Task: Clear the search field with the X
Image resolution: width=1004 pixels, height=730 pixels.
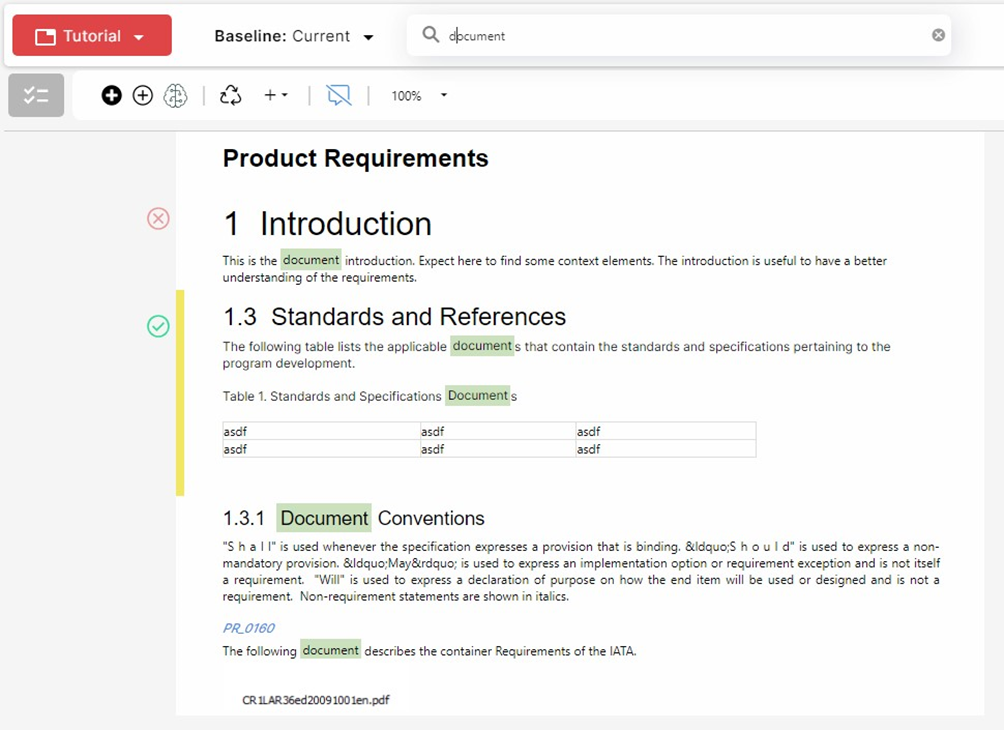Action: pos(938,35)
